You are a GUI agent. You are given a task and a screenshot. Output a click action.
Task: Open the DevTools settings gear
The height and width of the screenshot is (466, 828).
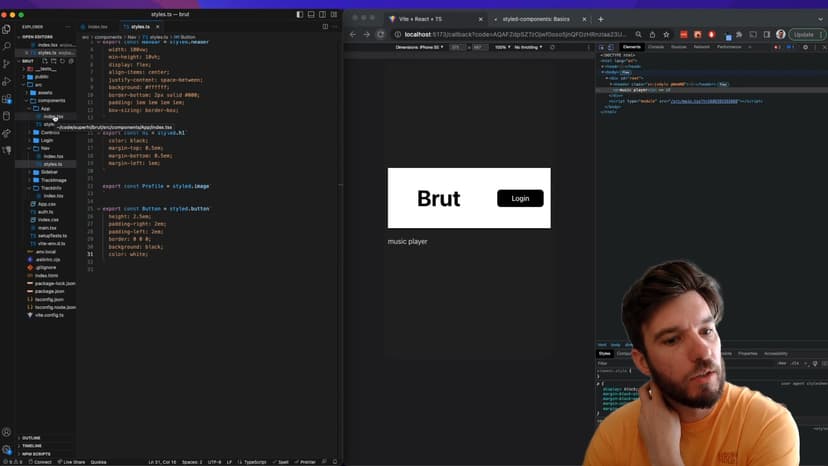tap(806, 47)
